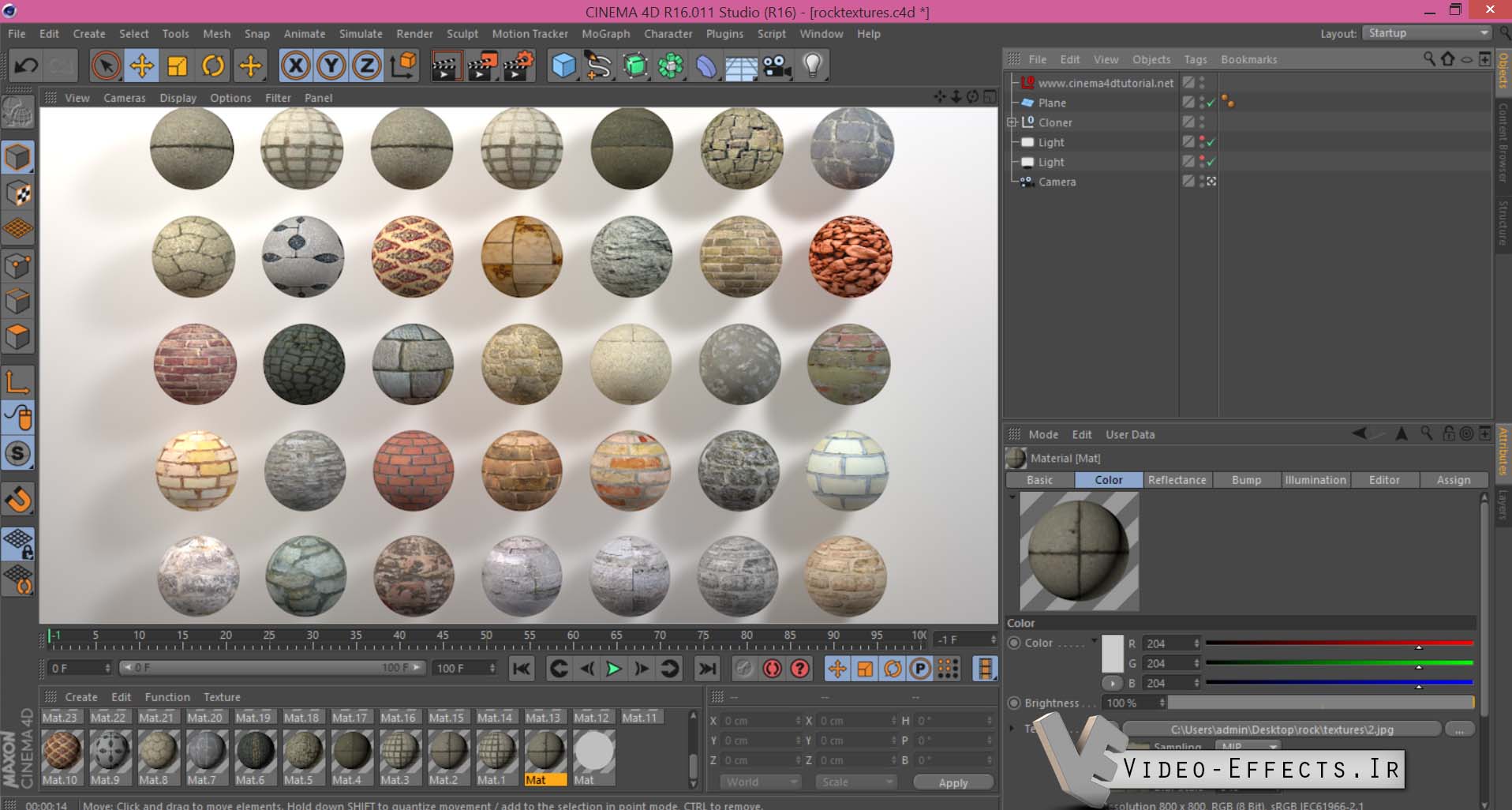Add Cube primitive object icon
This screenshot has height=810, width=1512.
[563, 66]
